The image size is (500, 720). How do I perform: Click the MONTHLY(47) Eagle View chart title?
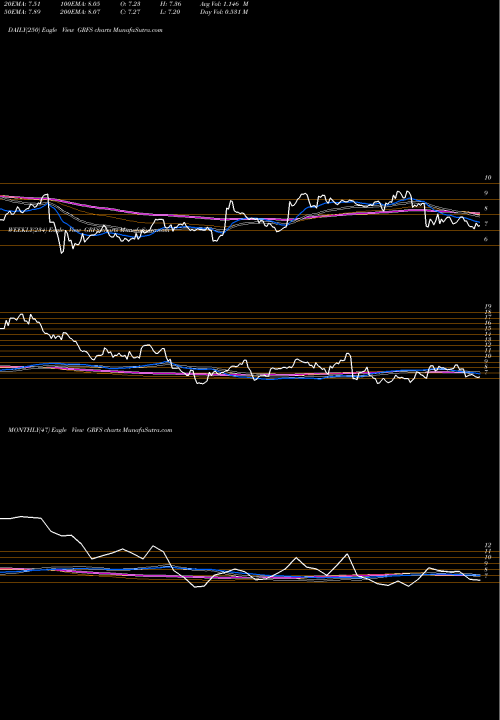point(90,430)
